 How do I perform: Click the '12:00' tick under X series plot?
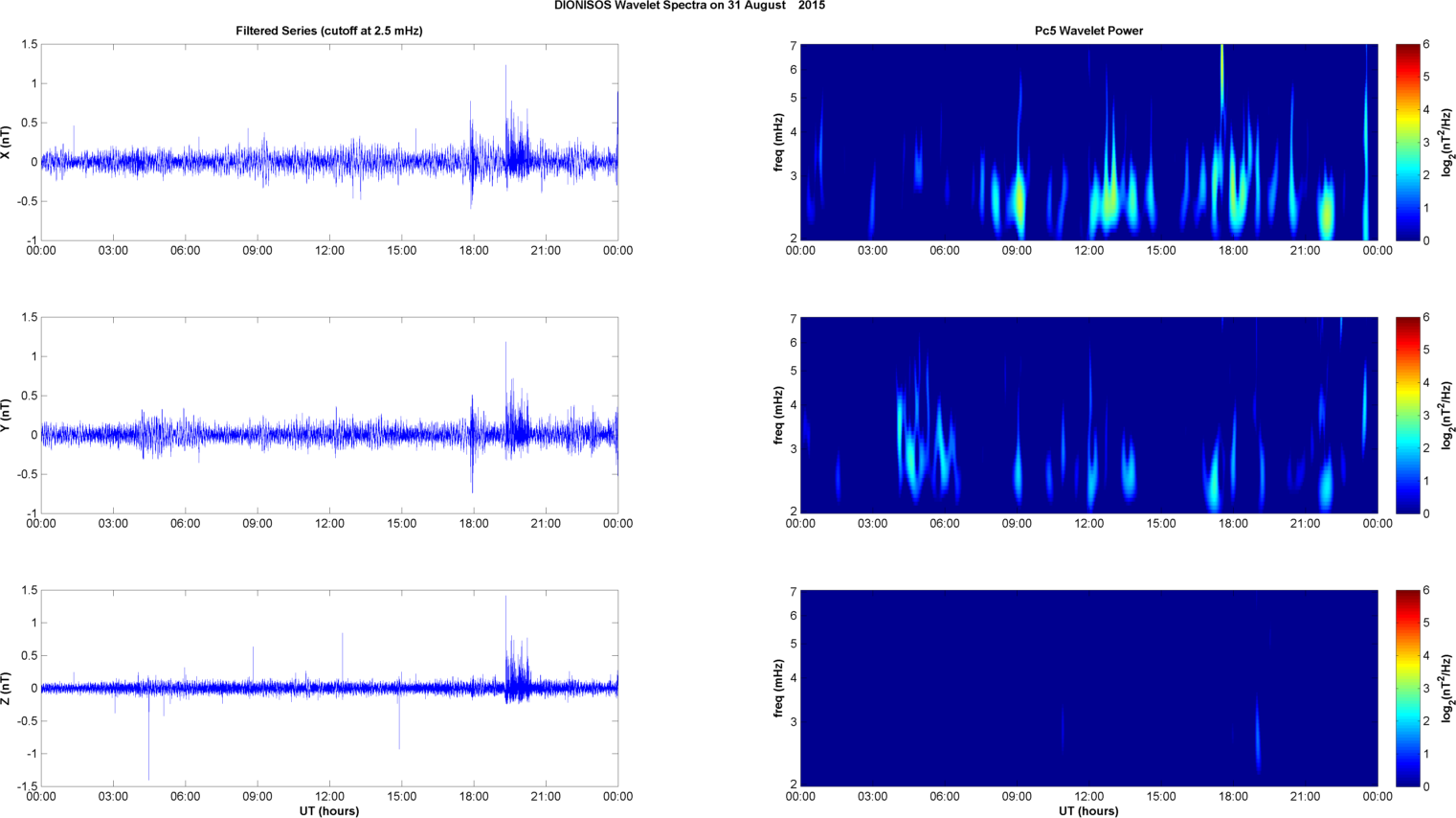pos(329,251)
